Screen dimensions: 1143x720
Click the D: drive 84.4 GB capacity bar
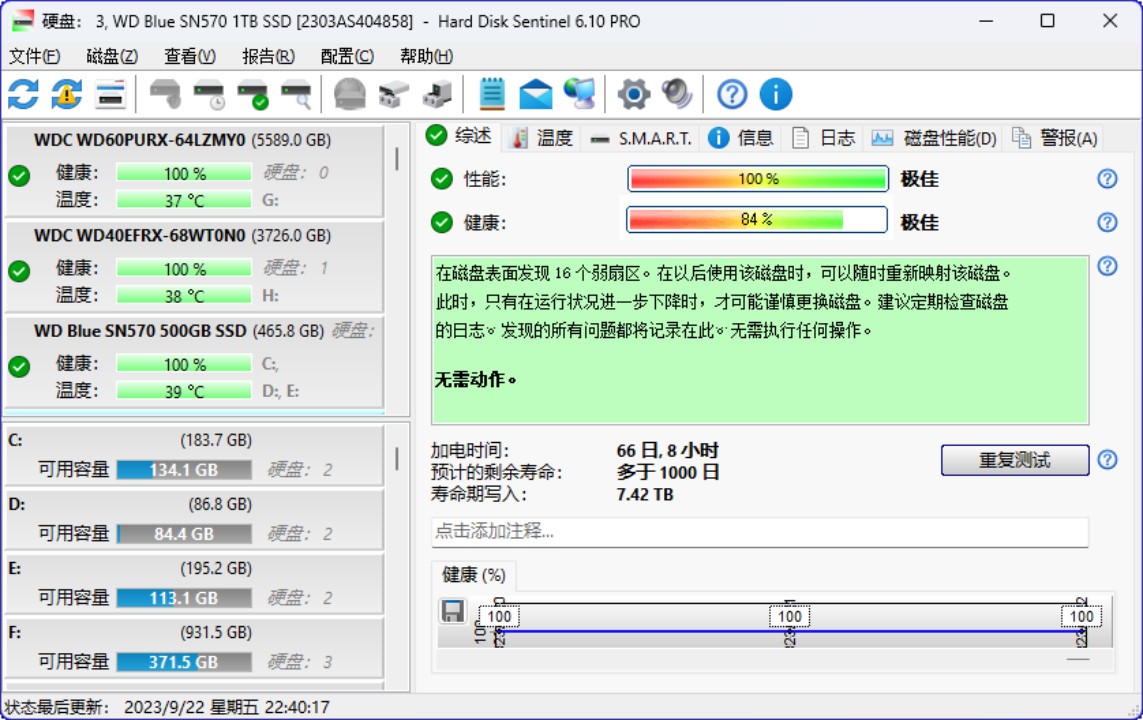tap(184, 534)
